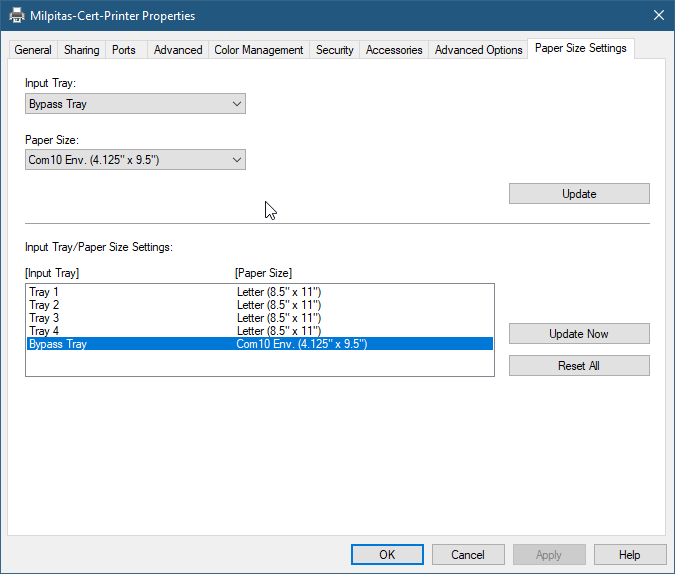Close the printer properties dialog
The height and width of the screenshot is (574, 675).
click(658, 16)
